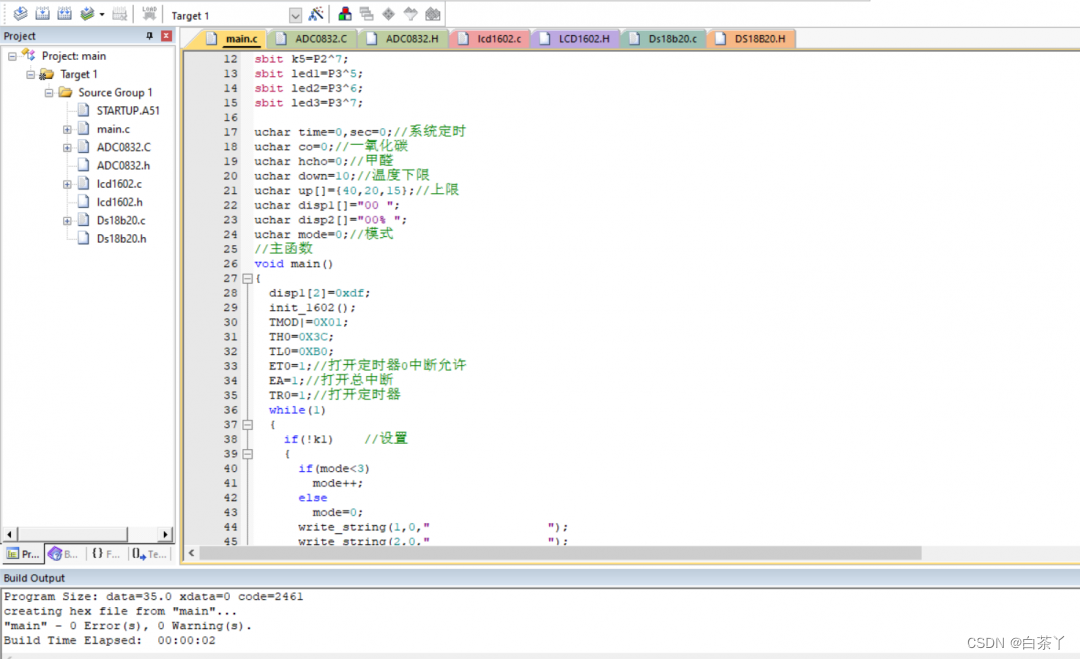The height and width of the screenshot is (659, 1080).
Task: Switch to the lcd1602.c editor tab
Action: click(498, 39)
